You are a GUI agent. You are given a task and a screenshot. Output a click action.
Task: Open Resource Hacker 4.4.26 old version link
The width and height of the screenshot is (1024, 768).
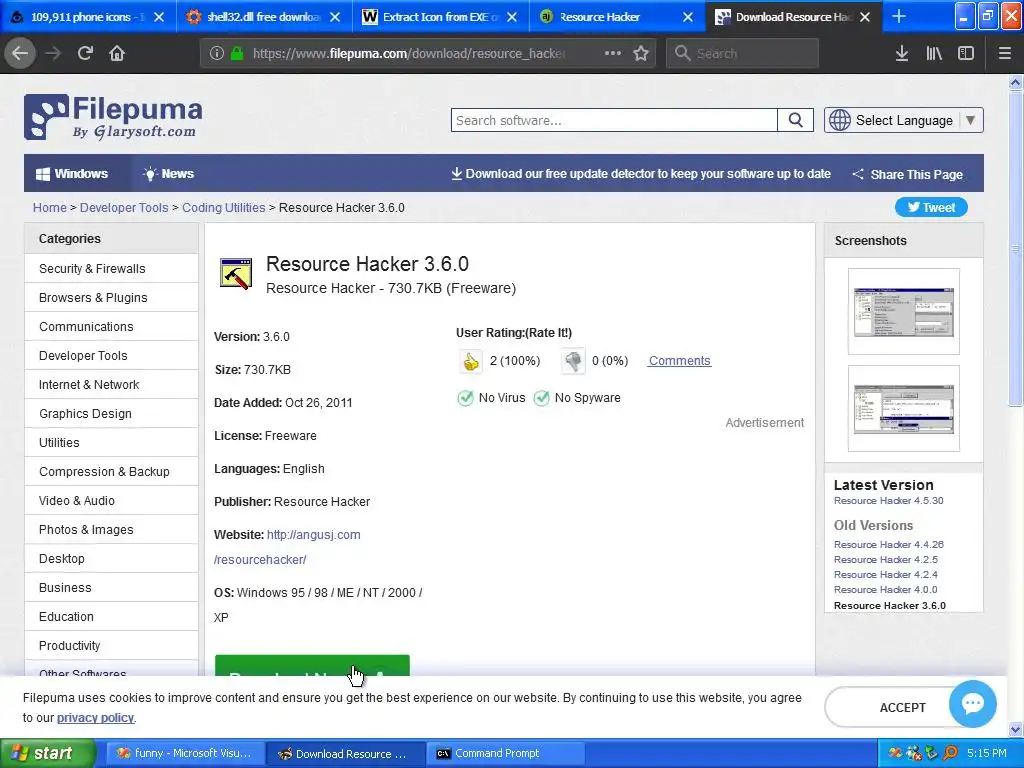pyautogui.click(x=888, y=545)
